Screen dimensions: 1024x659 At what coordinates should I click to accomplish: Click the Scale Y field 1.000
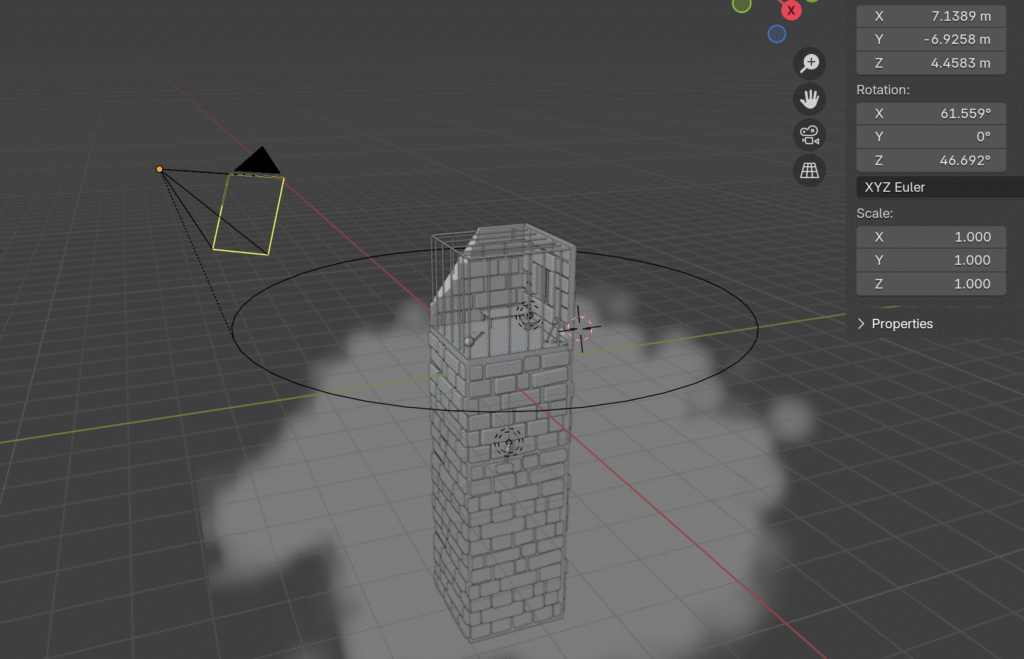pos(931,260)
